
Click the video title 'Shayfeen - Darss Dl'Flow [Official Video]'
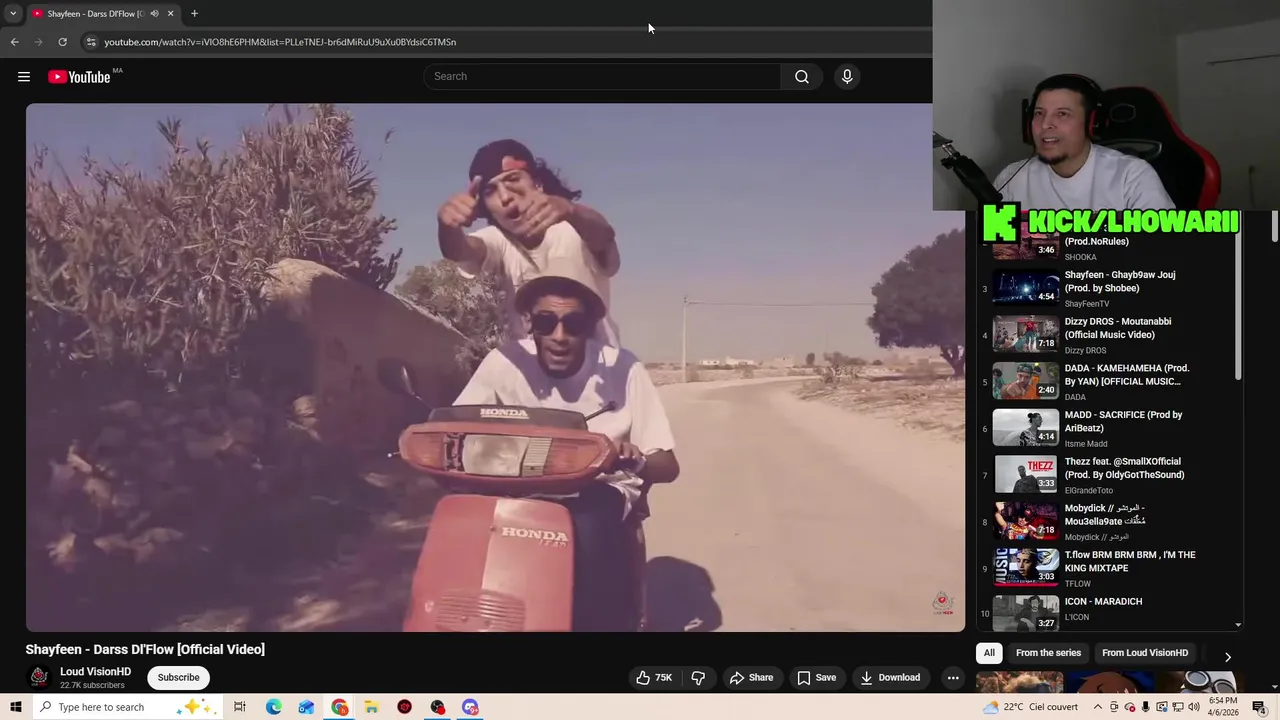tap(145, 649)
